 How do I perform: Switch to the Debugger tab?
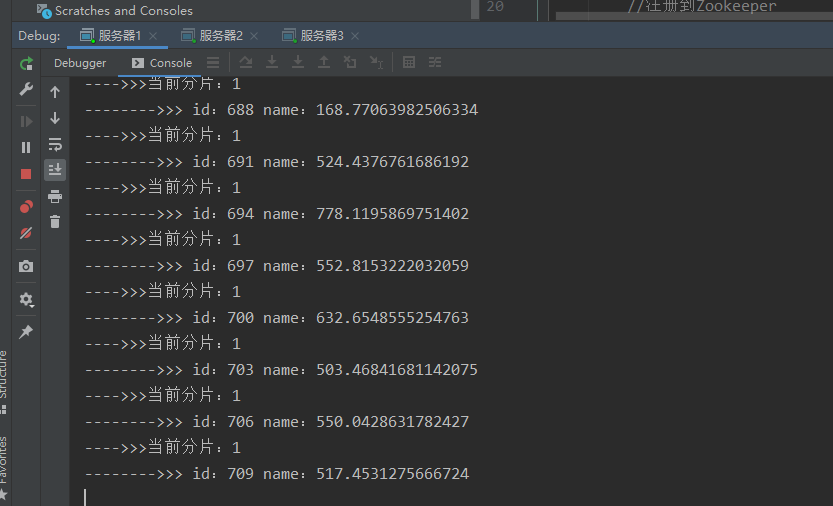[x=80, y=63]
